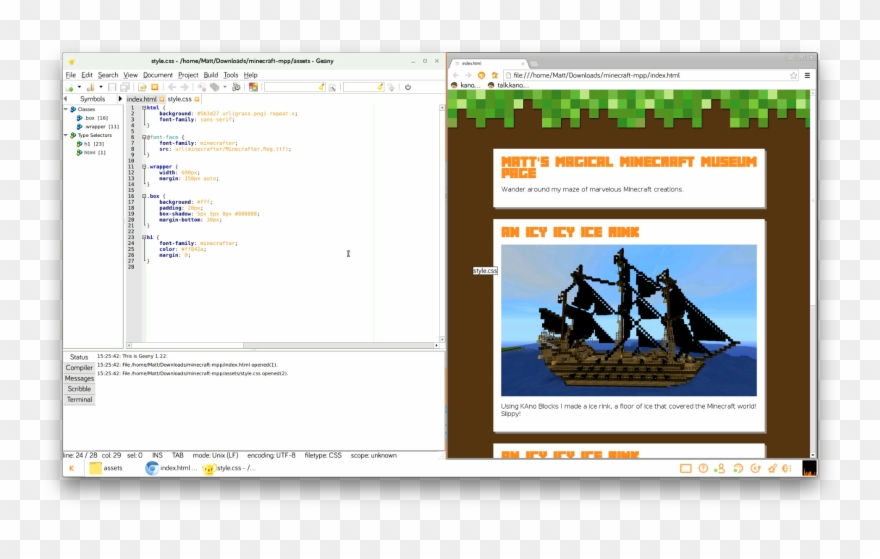Image resolution: width=880 pixels, height=559 pixels.
Task: Collapse the html rule fold marker on line 1
Action: click(x=144, y=107)
